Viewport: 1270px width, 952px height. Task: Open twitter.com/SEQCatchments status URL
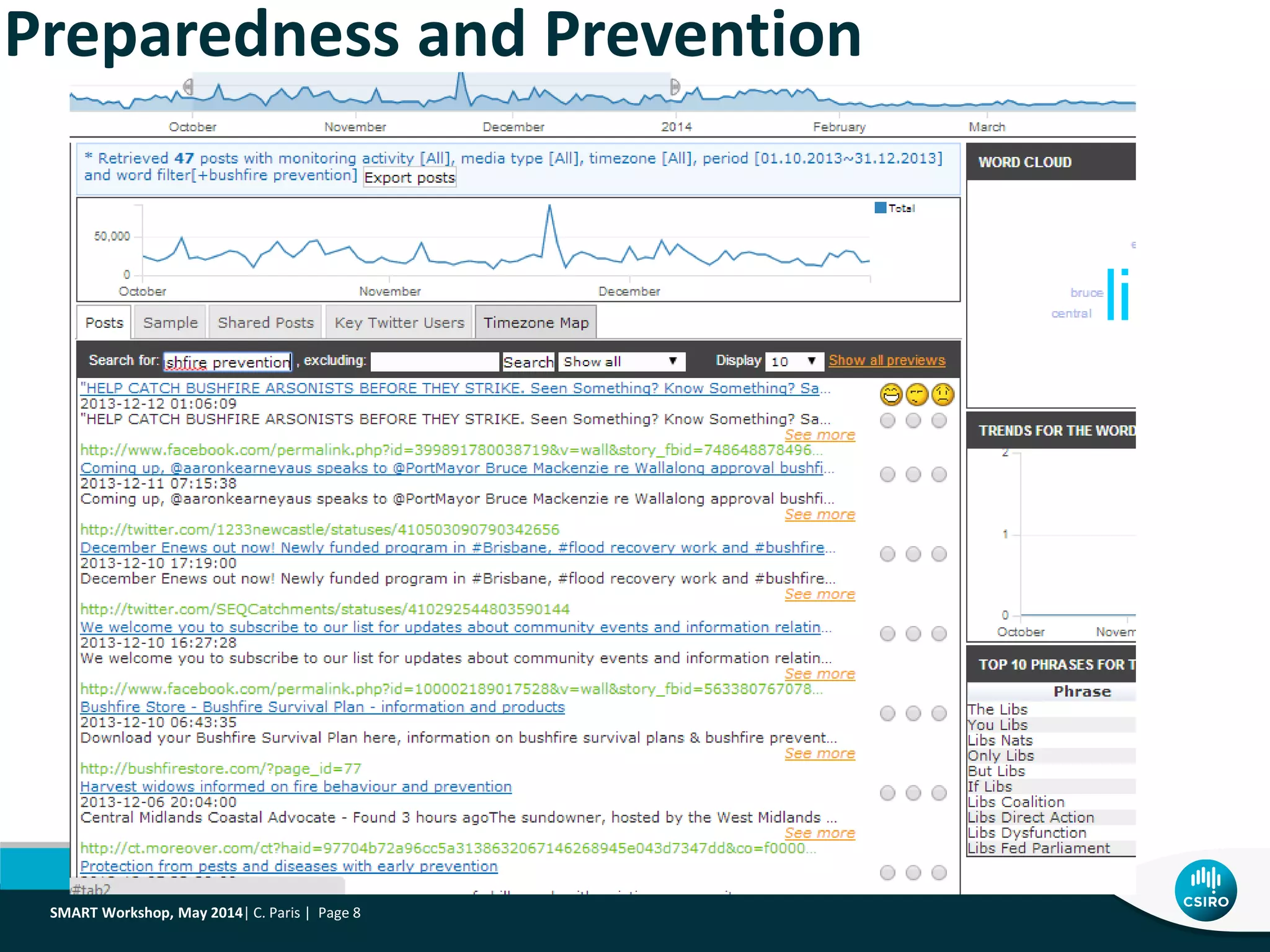tap(325, 609)
